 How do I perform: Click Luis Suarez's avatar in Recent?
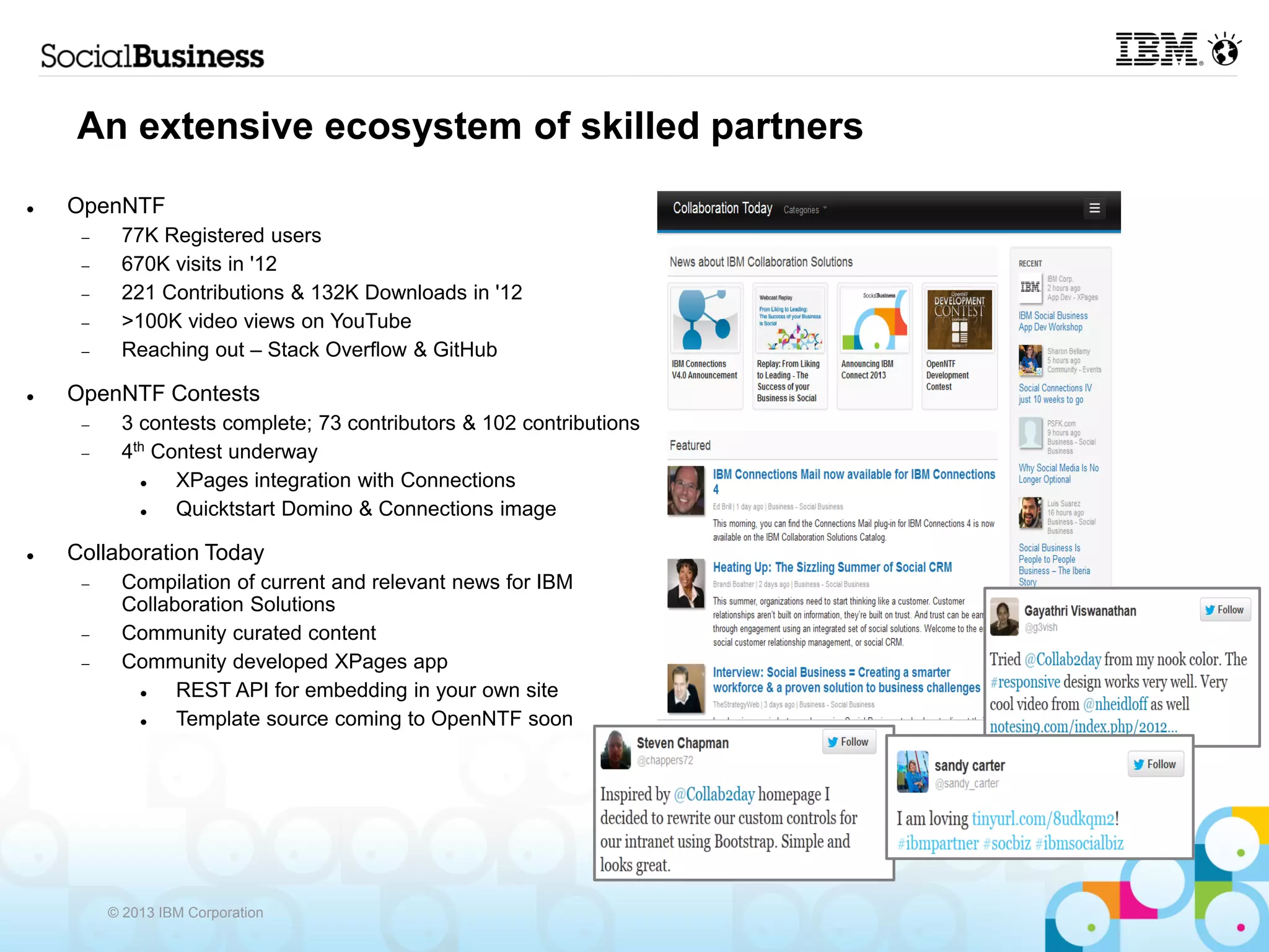click(1030, 513)
